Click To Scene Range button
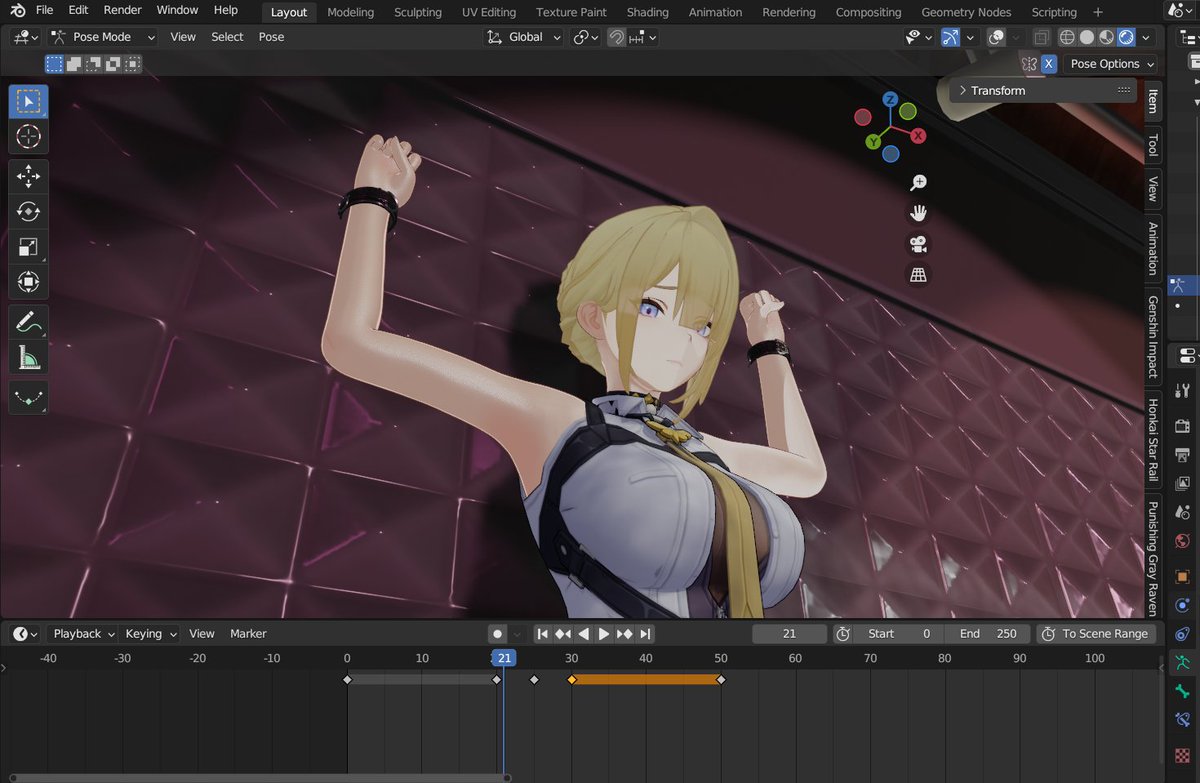The width and height of the screenshot is (1200, 783). click(1096, 634)
